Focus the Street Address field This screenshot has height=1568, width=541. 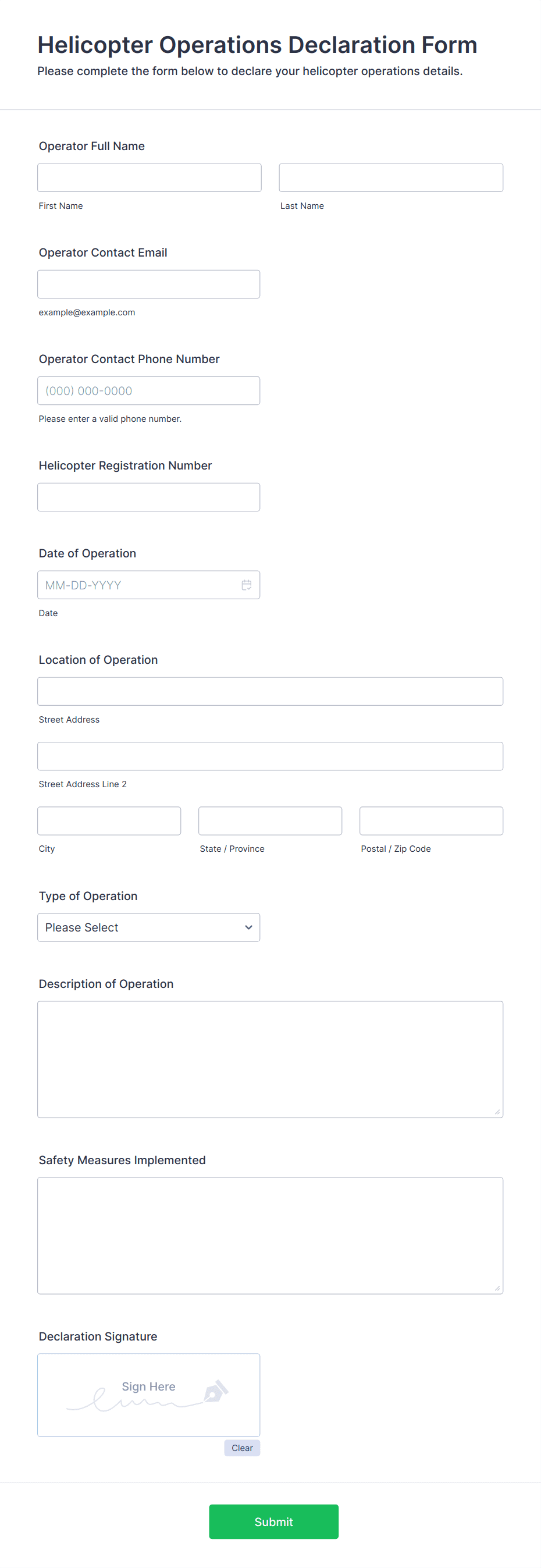[270, 691]
